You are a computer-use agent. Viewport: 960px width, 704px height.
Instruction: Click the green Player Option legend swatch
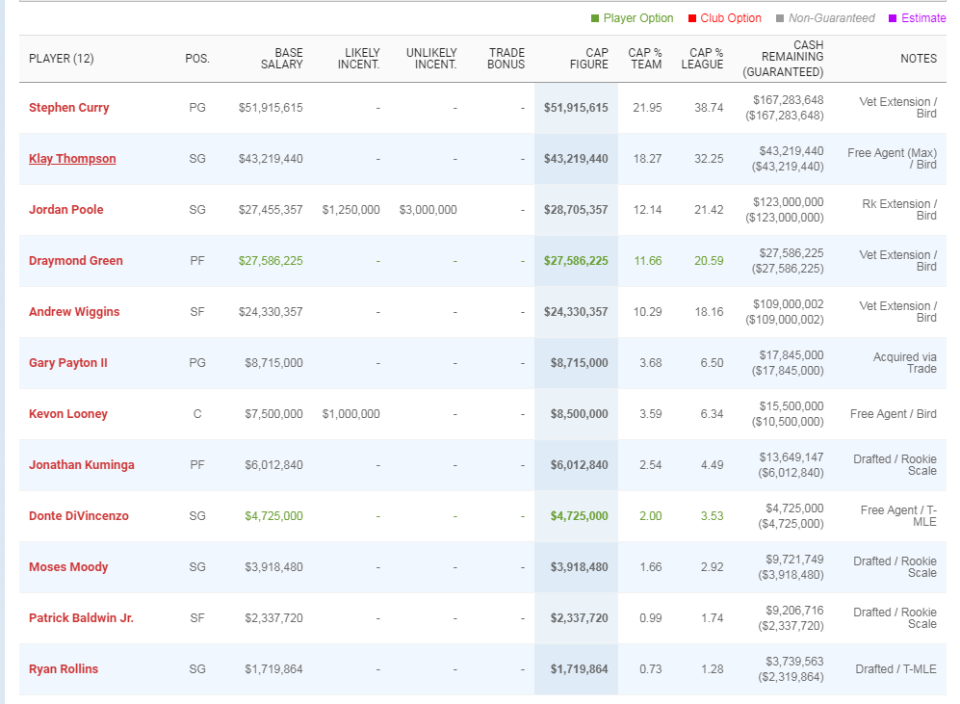pyautogui.click(x=594, y=18)
